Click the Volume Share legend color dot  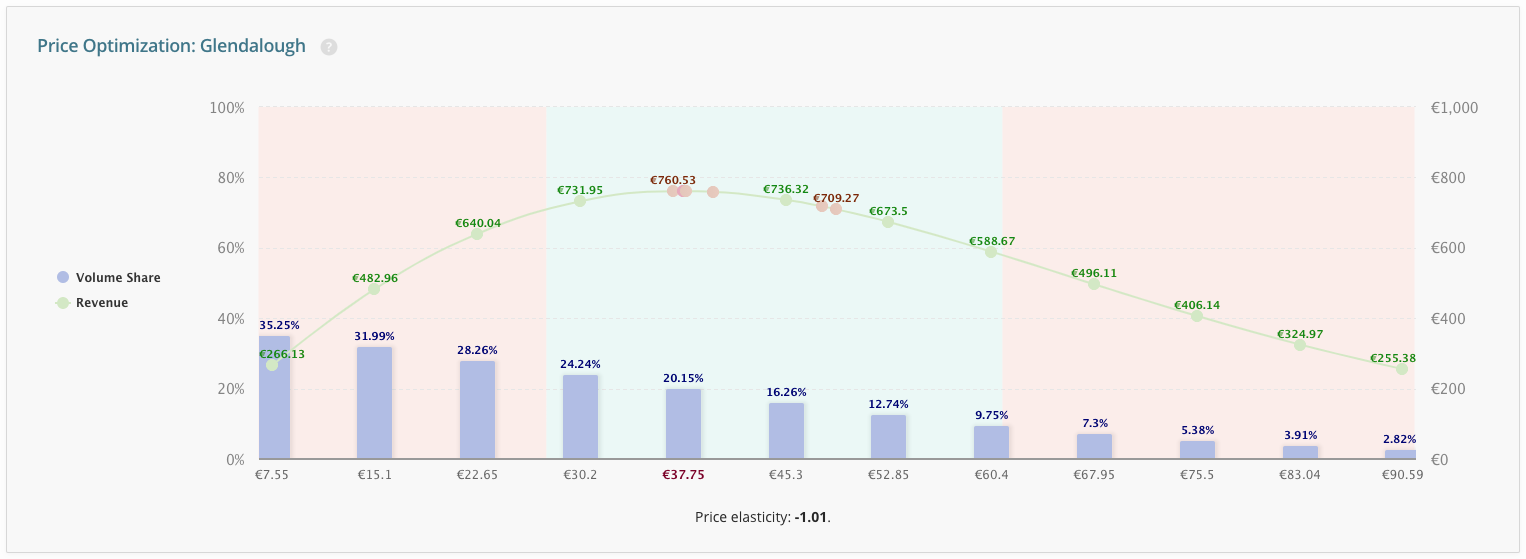coord(63,278)
